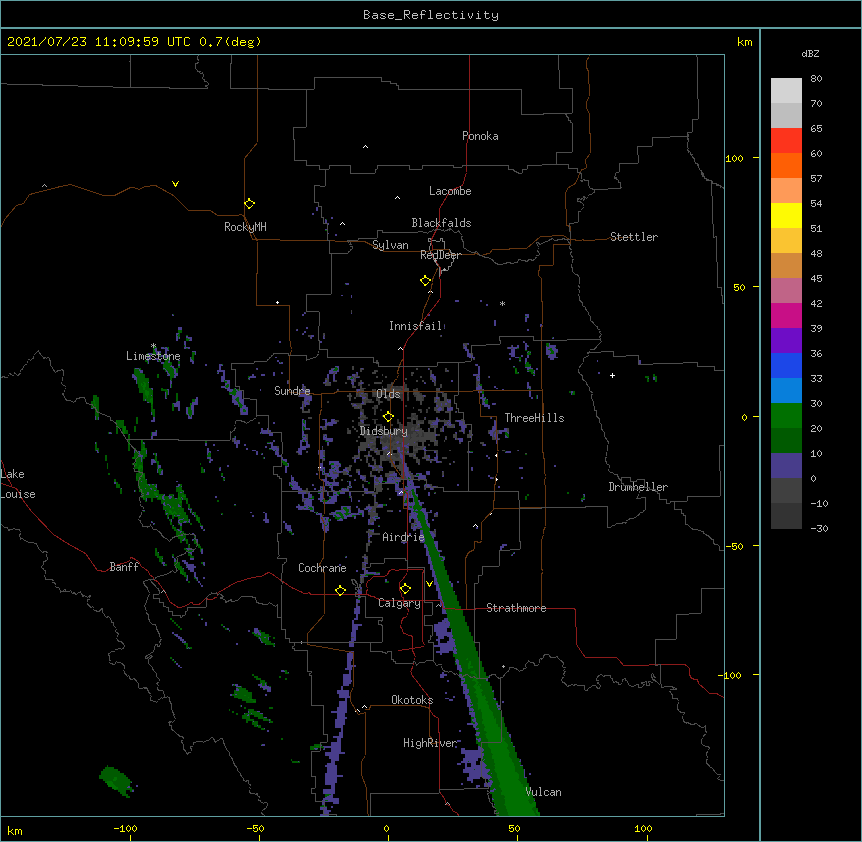Click the 30 dBZ green legend swatch
This screenshot has width=862, height=842.
point(786,416)
